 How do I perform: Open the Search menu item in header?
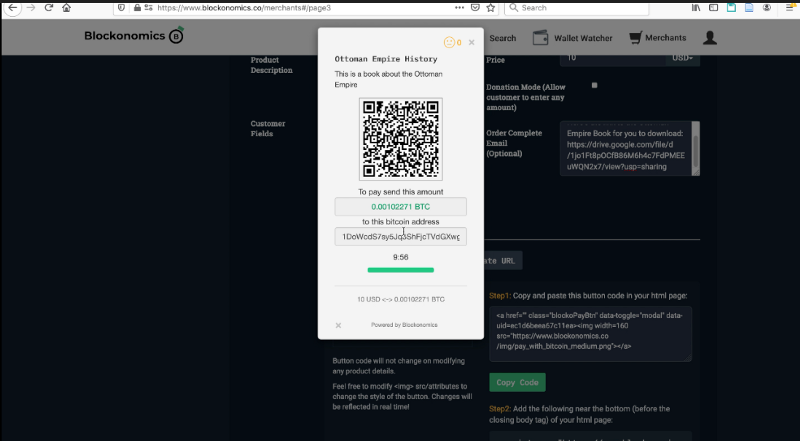[503, 38]
